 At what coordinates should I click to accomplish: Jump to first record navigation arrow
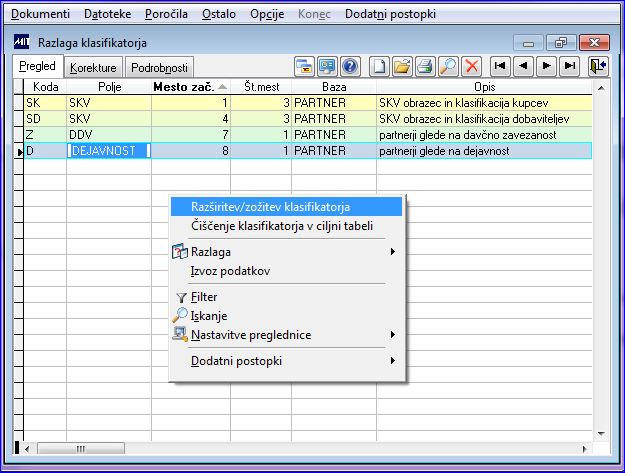500,66
